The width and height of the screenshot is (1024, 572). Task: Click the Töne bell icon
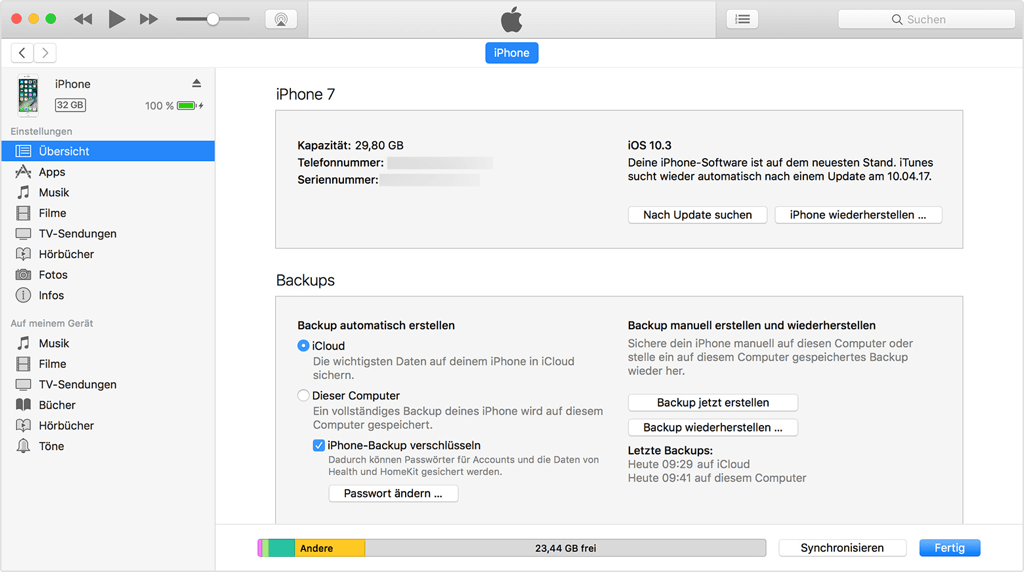point(24,446)
